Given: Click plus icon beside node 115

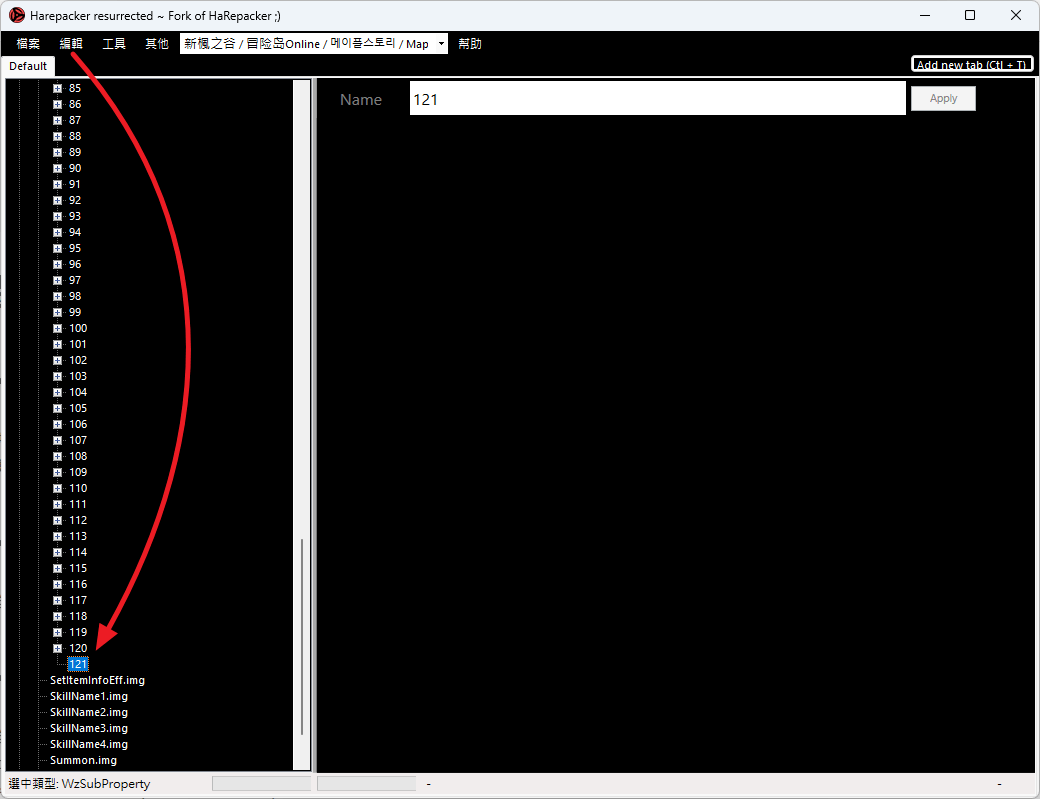Looking at the screenshot, I should [x=58, y=568].
